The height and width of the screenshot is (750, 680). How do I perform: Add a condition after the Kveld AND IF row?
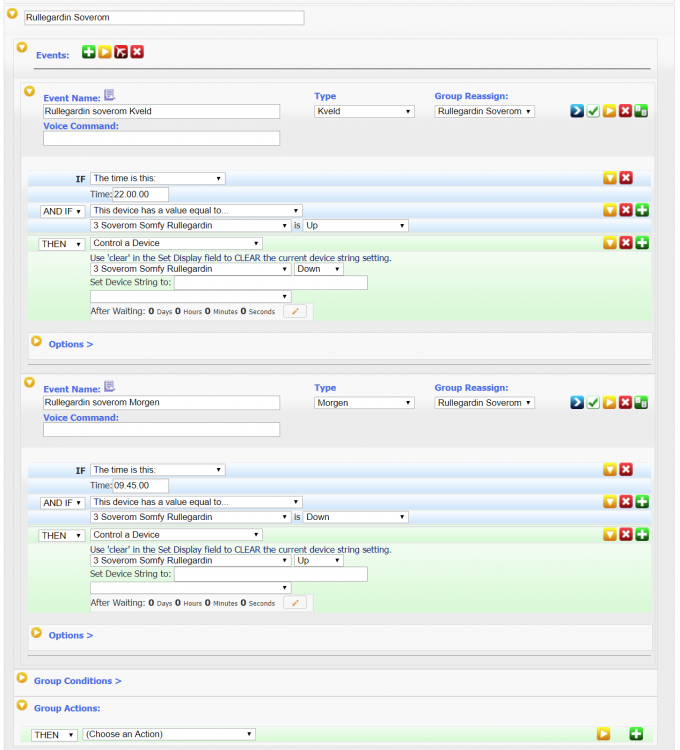pyautogui.click(x=641, y=210)
